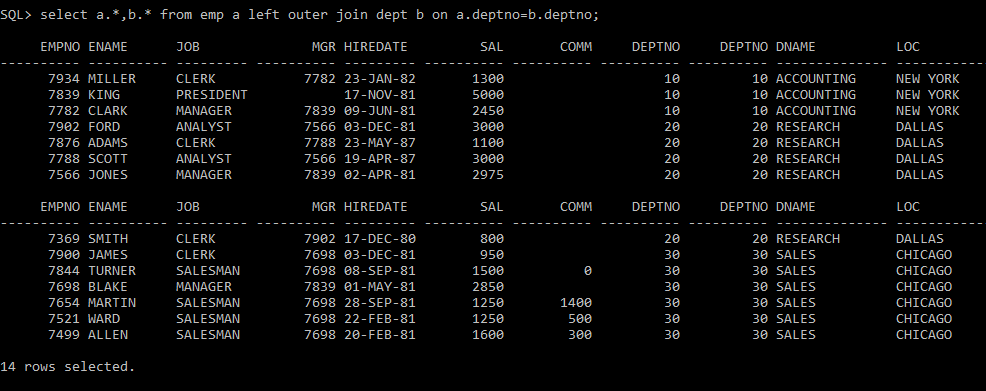
Task: Click the first MGR column header
Action: (x=324, y=47)
